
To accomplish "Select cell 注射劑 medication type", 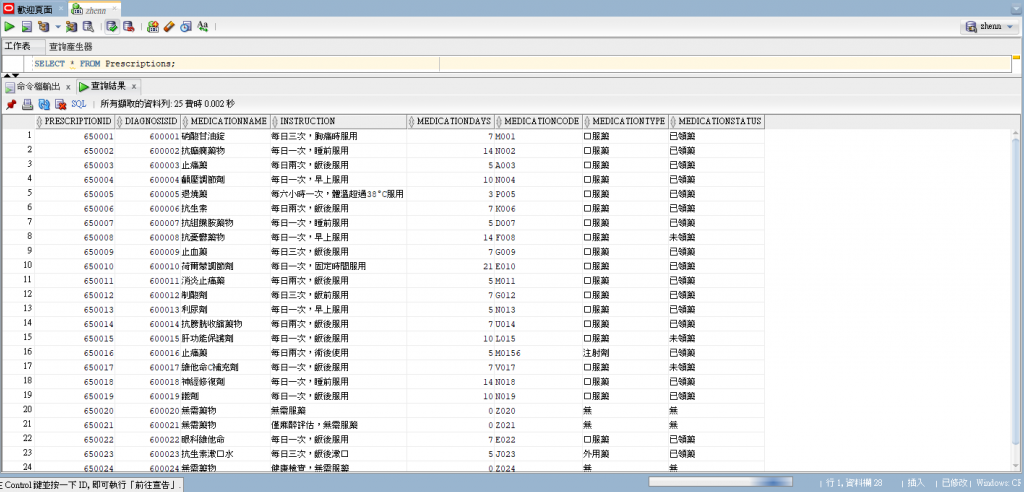I will pos(626,352).
